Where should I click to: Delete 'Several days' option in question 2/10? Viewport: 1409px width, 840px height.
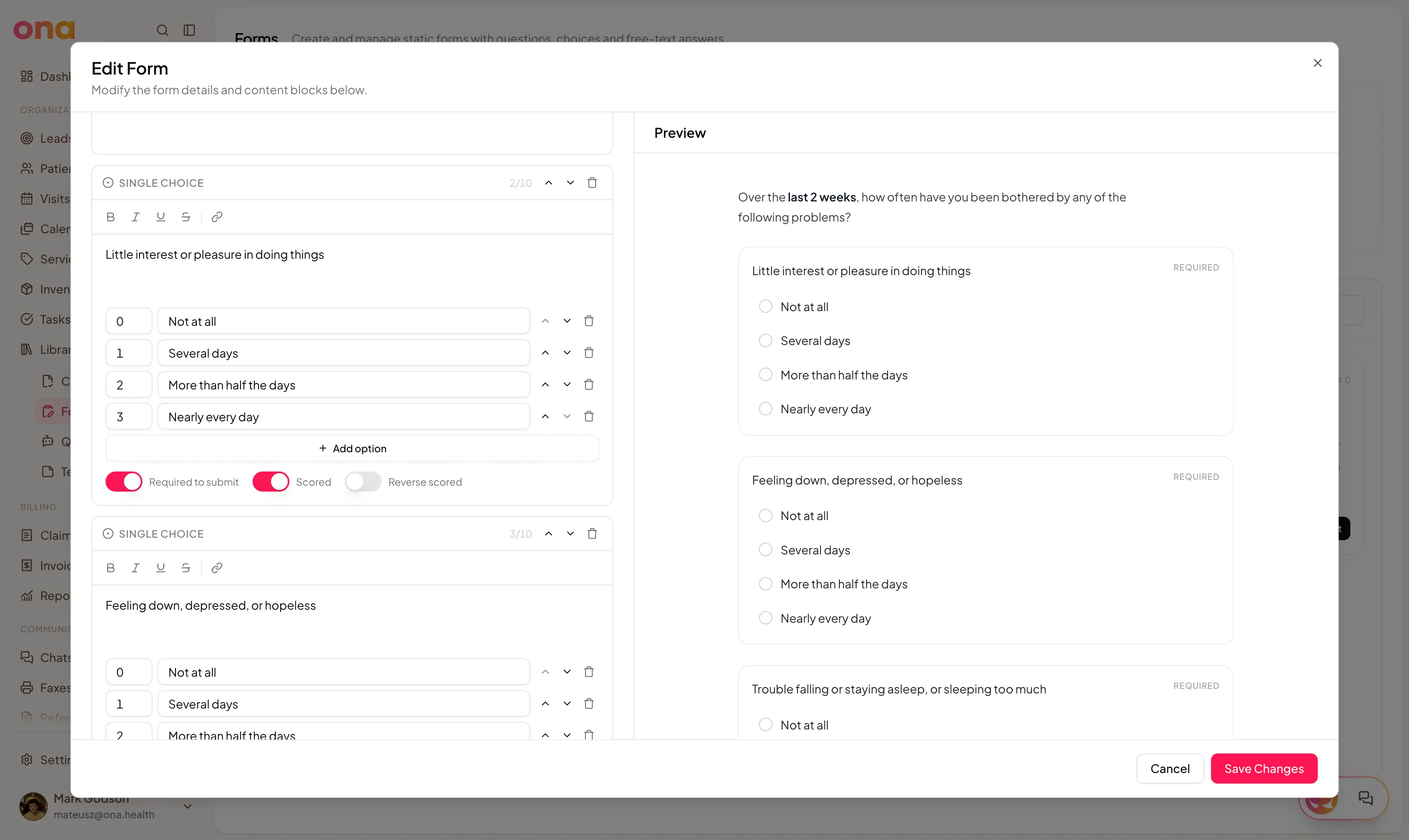[x=589, y=353]
